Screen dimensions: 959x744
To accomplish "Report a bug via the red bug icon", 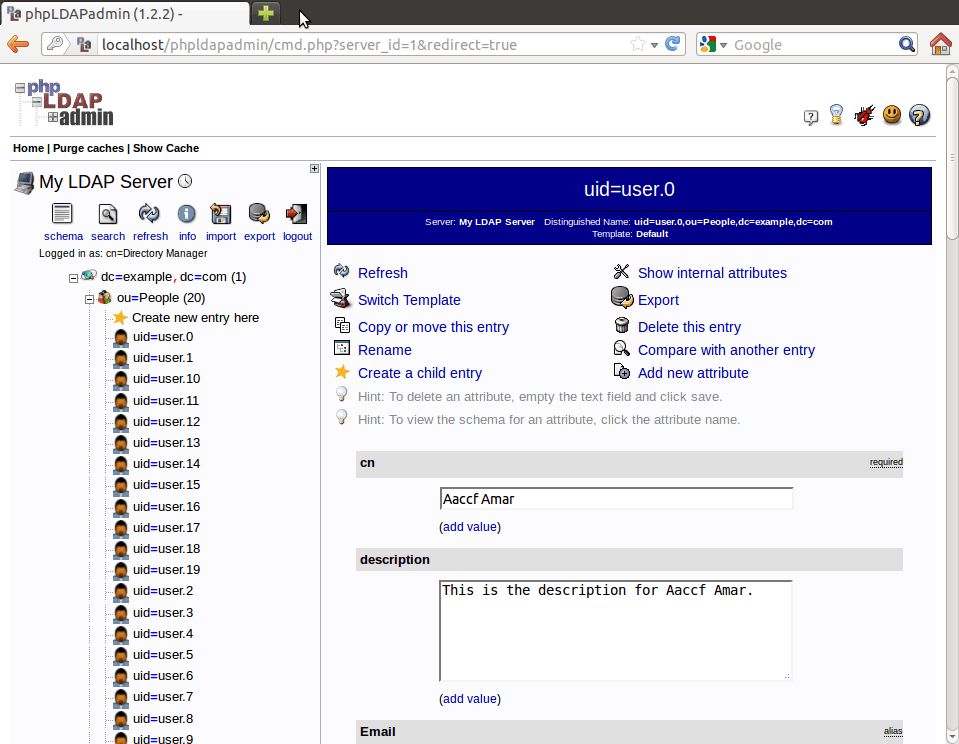I will [863, 115].
